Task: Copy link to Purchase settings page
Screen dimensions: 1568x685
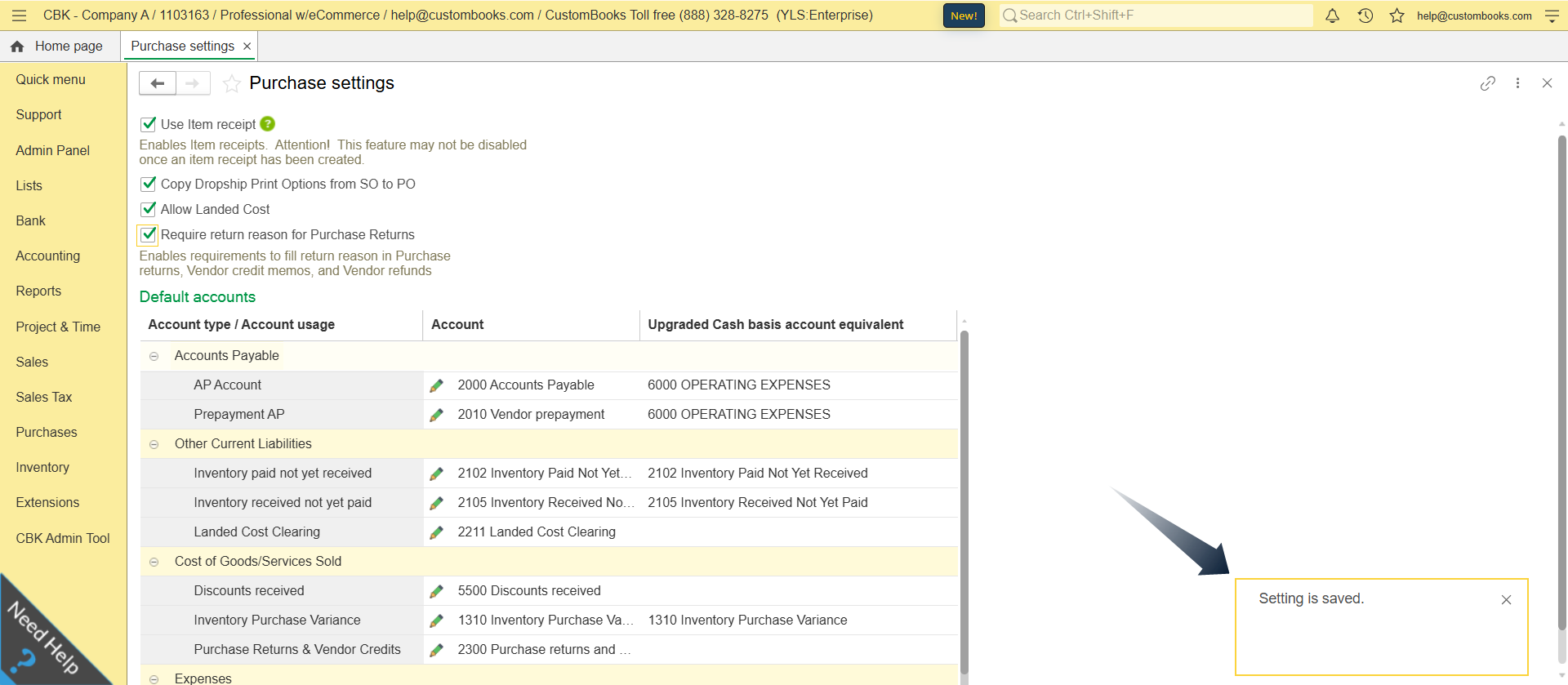Action: coord(1488,83)
